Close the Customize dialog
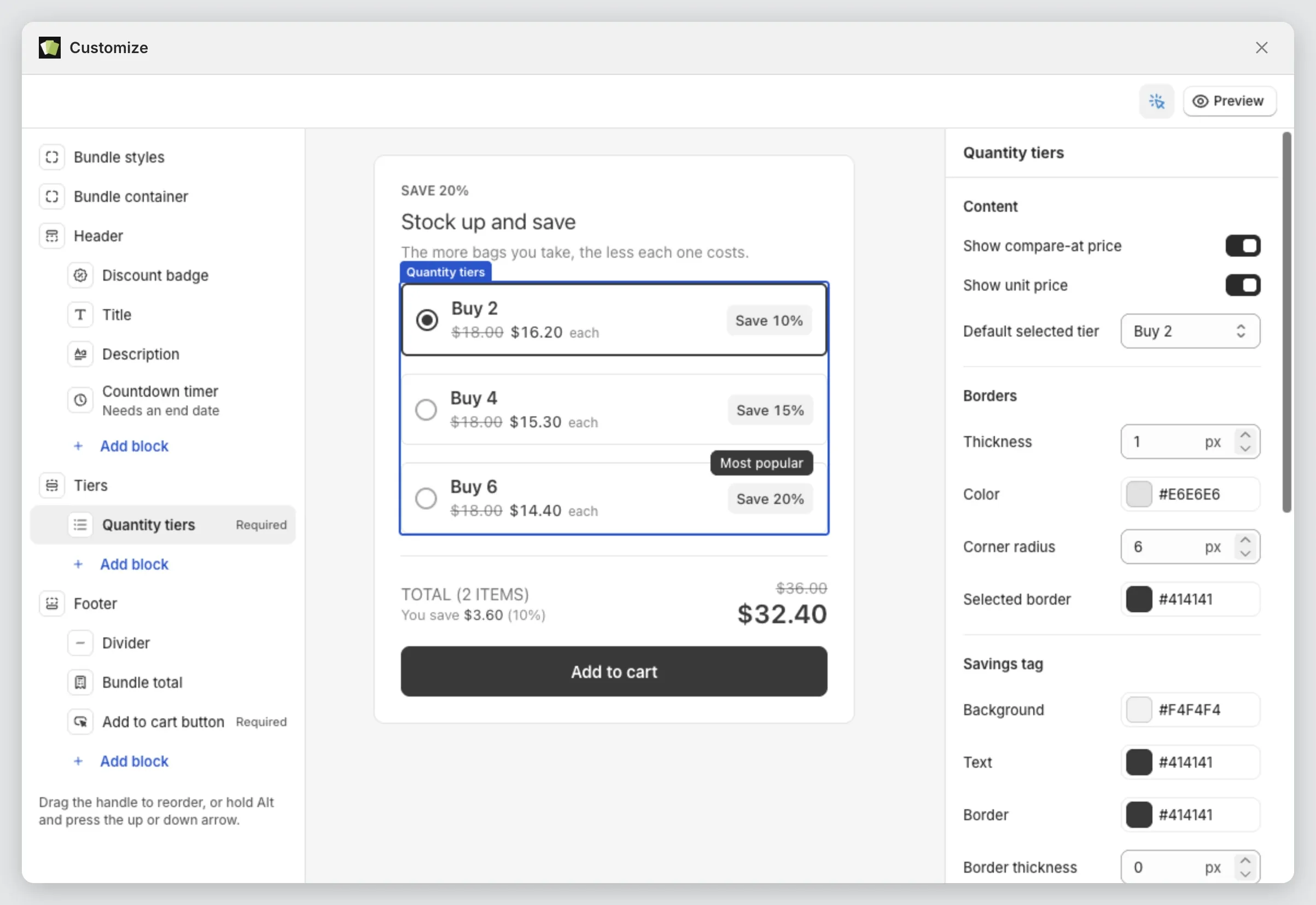Viewport: 1316px width, 905px height. tap(1262, 48)
